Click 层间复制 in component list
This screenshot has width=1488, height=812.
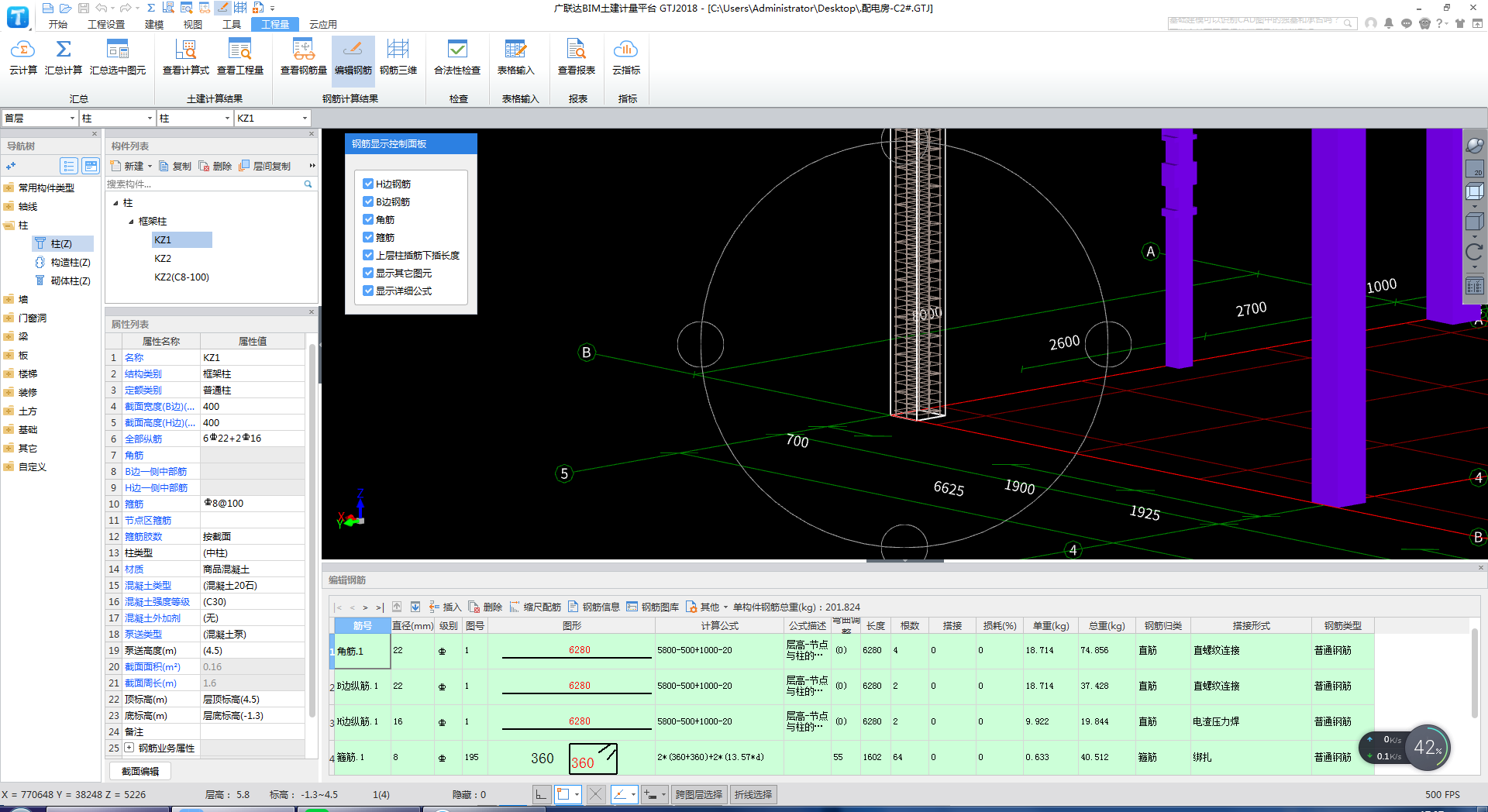(x=265, y=166)
